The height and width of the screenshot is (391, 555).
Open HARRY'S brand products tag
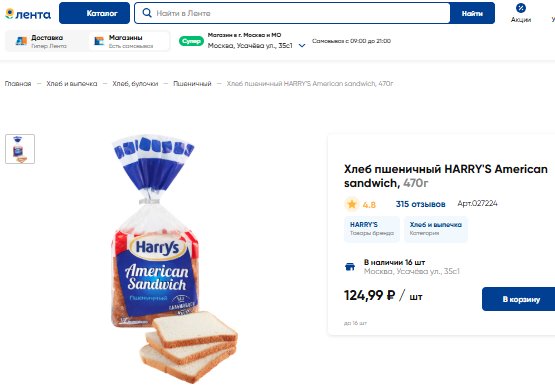click(372, 229)
